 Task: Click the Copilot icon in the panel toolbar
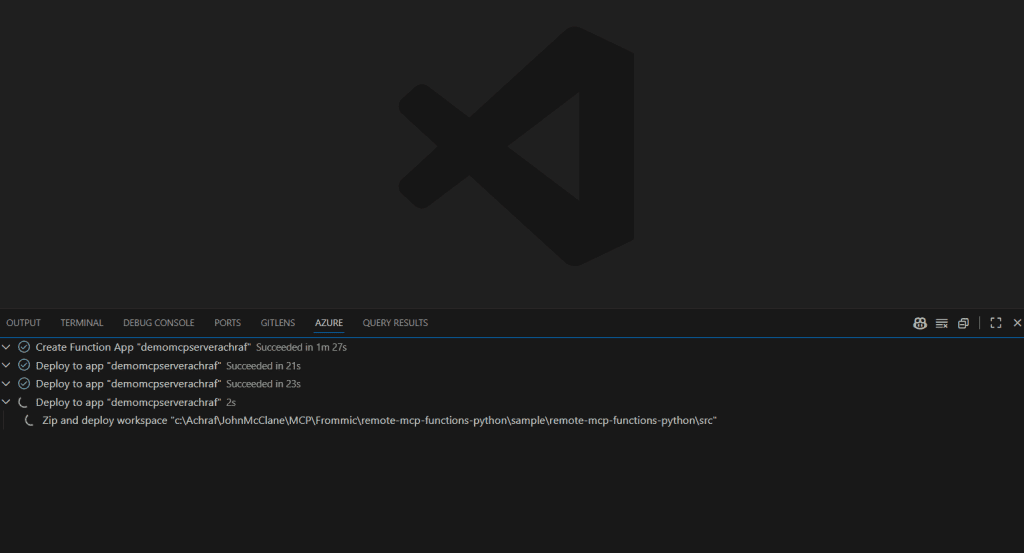click(919, 323)
